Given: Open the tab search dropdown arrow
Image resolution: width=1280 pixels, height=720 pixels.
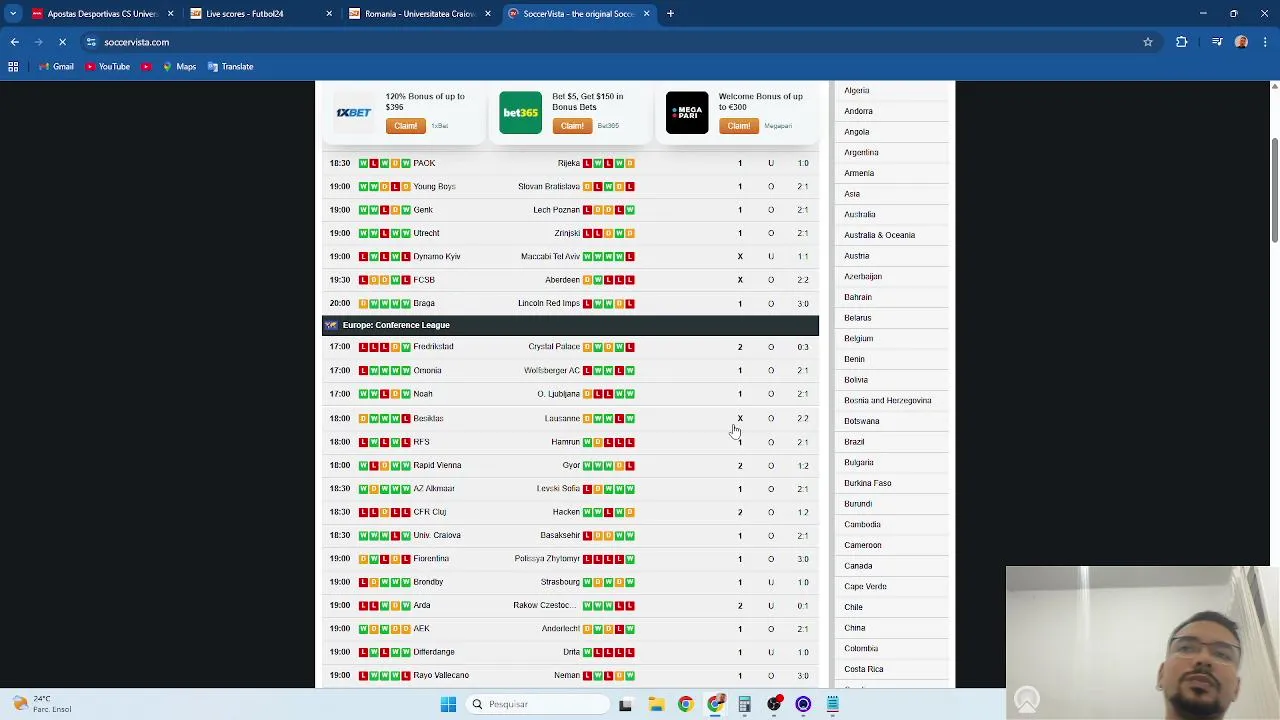Looking at the screenshot, I should point(13,14).
